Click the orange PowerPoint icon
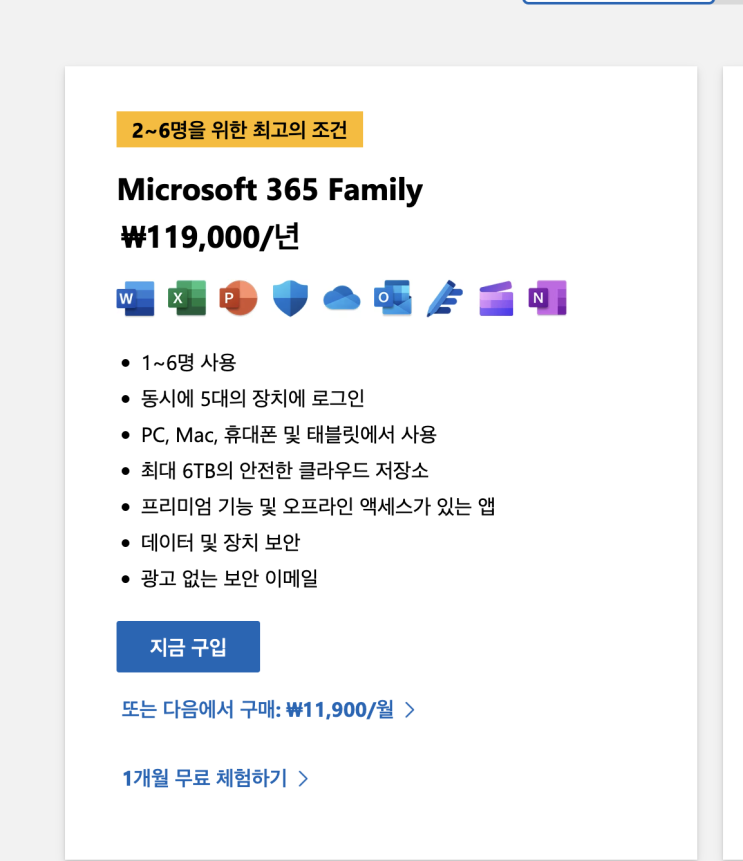743x861 pixels. pos(238,298)
